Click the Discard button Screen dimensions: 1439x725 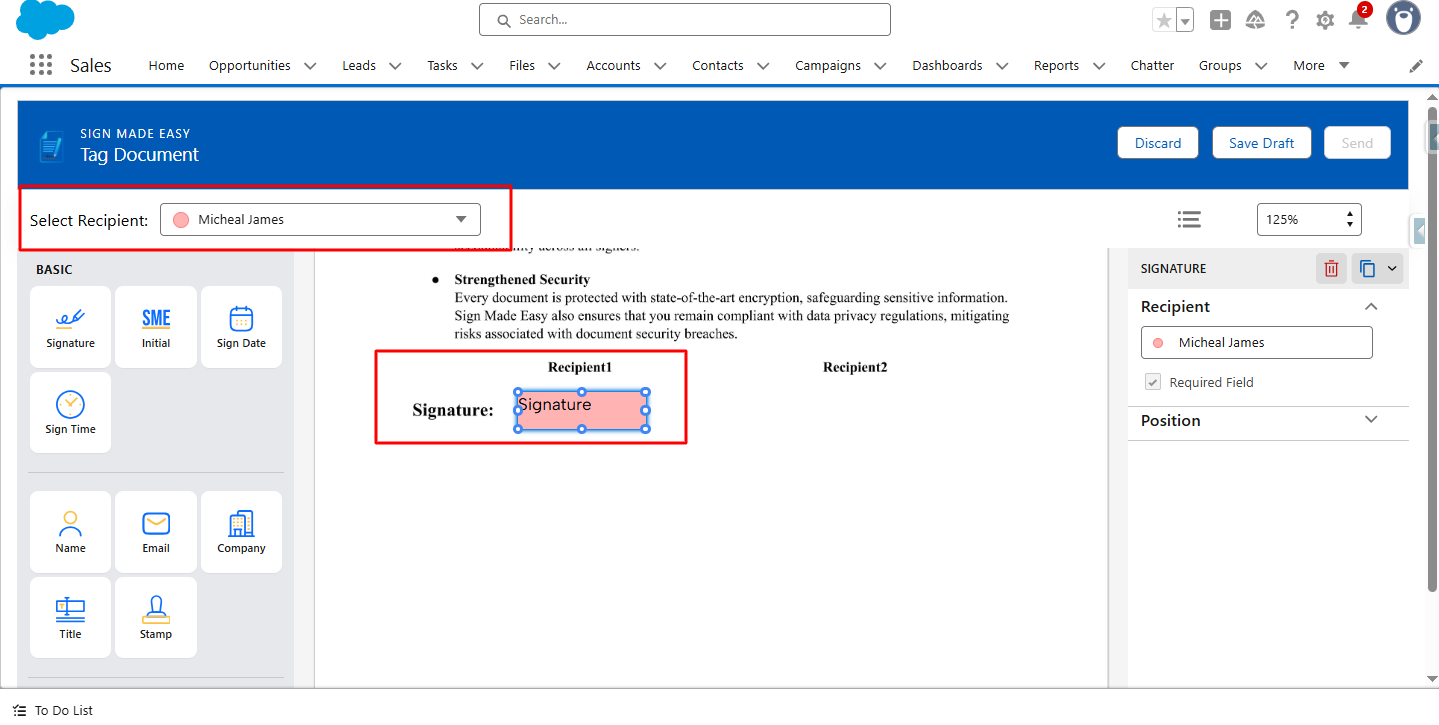pos(1157,143)
